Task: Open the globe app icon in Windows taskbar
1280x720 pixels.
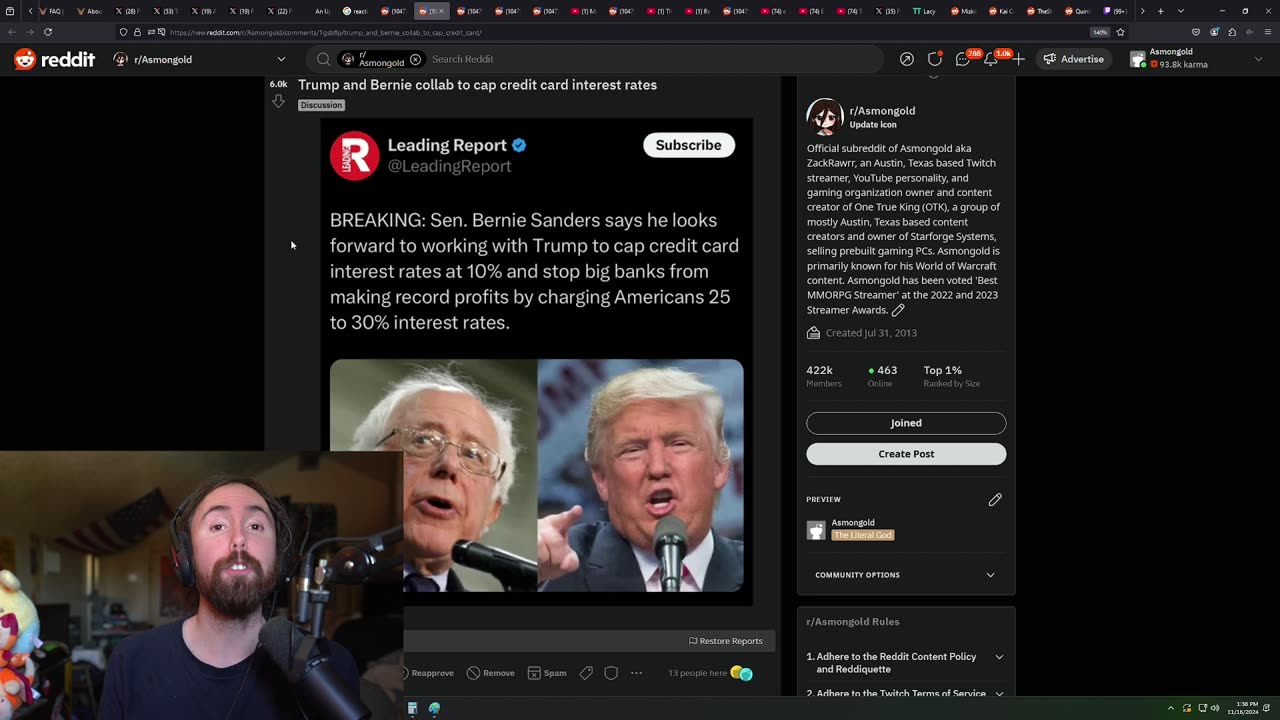Action: click(434, 708)
